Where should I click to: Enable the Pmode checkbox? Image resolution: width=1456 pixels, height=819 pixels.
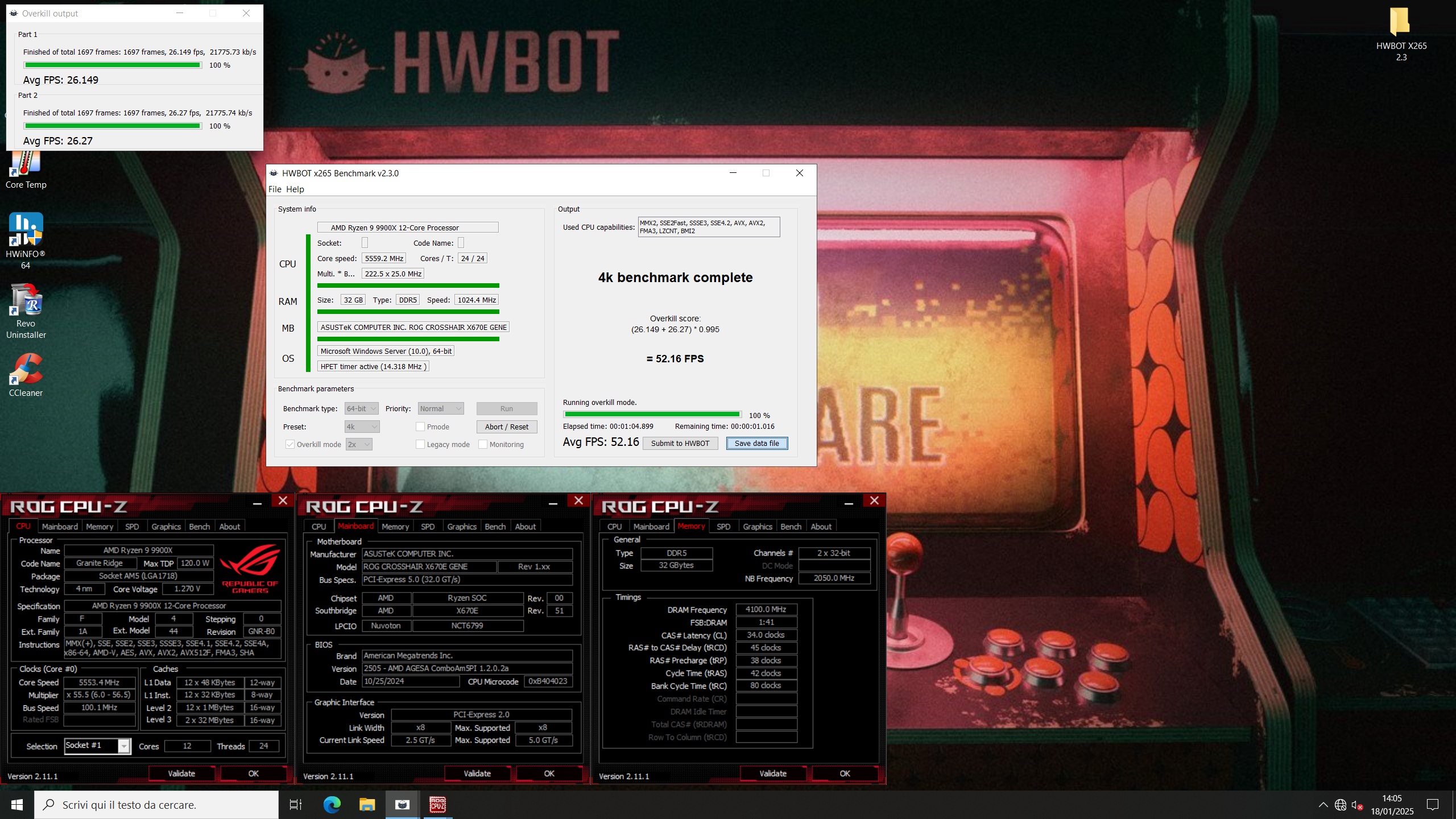click(x=420, y=427)
